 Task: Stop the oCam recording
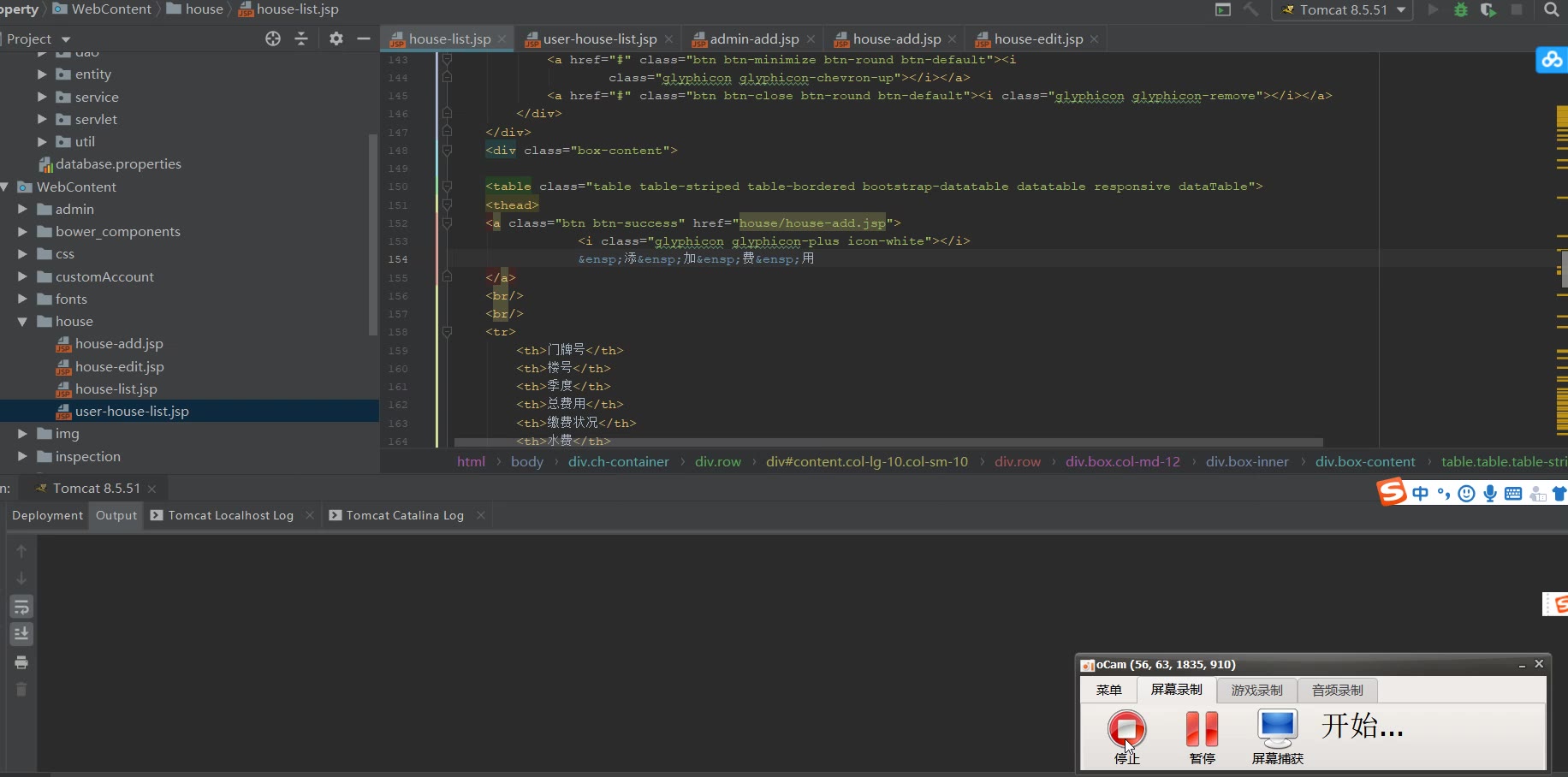[x=1126, y=729]
